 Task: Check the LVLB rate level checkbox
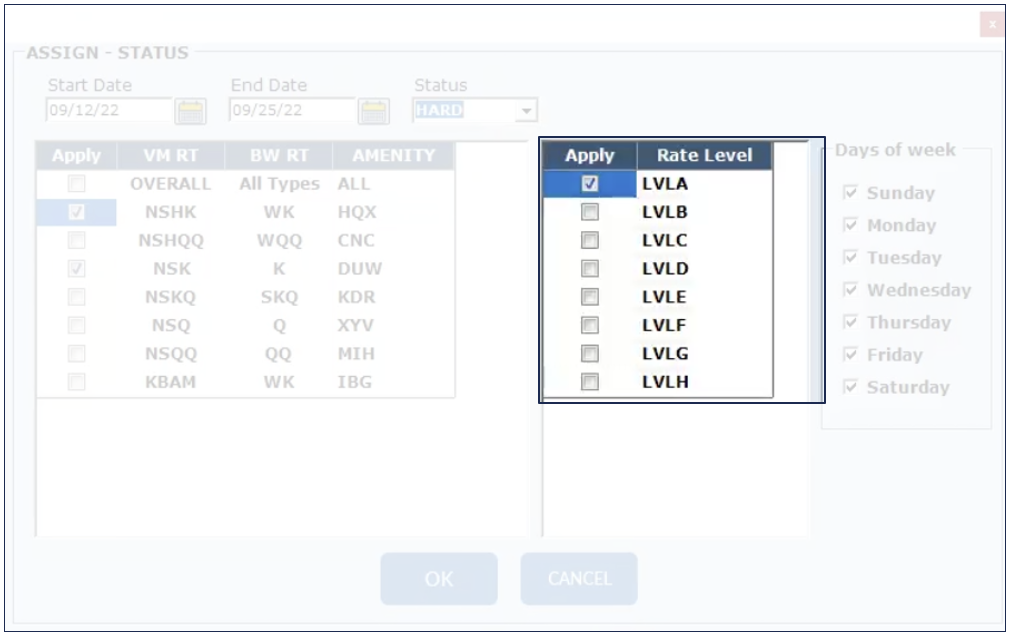(590, 212)
